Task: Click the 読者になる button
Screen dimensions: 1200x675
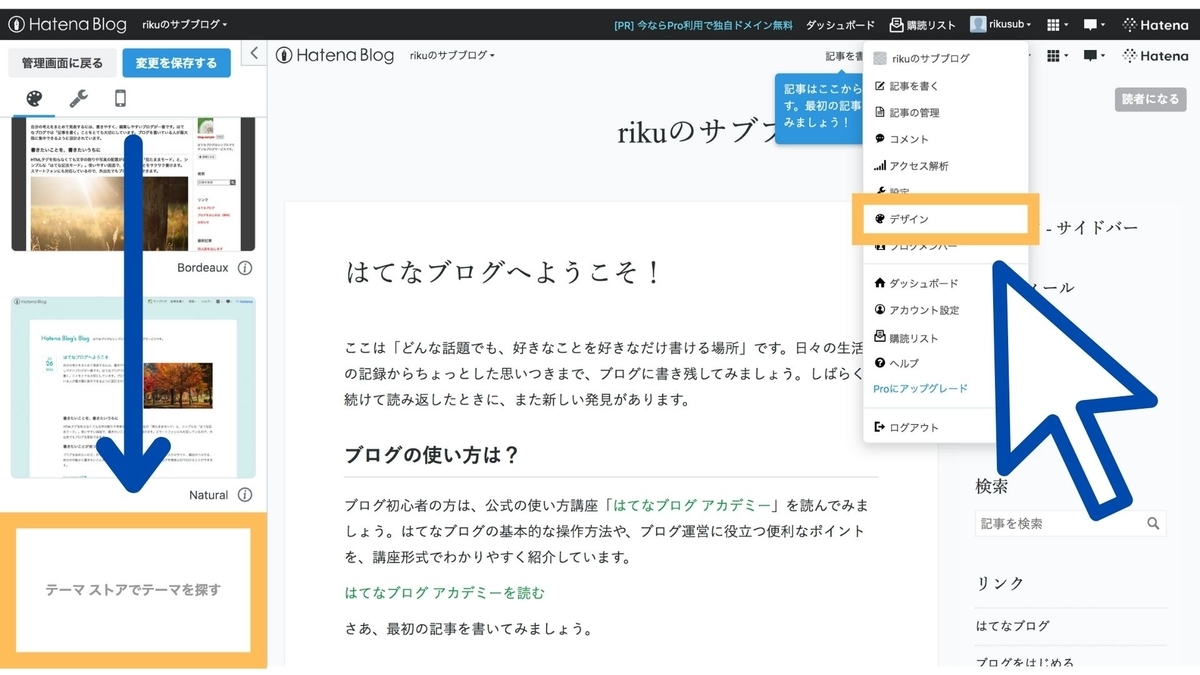Action: 1148,99
